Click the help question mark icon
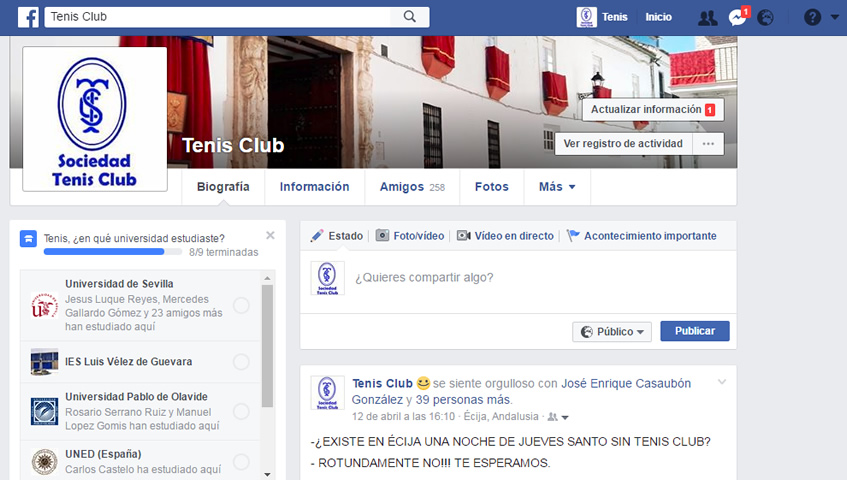Image resolution: width=847 pixels, height=480 pixels. pos(812,17)
